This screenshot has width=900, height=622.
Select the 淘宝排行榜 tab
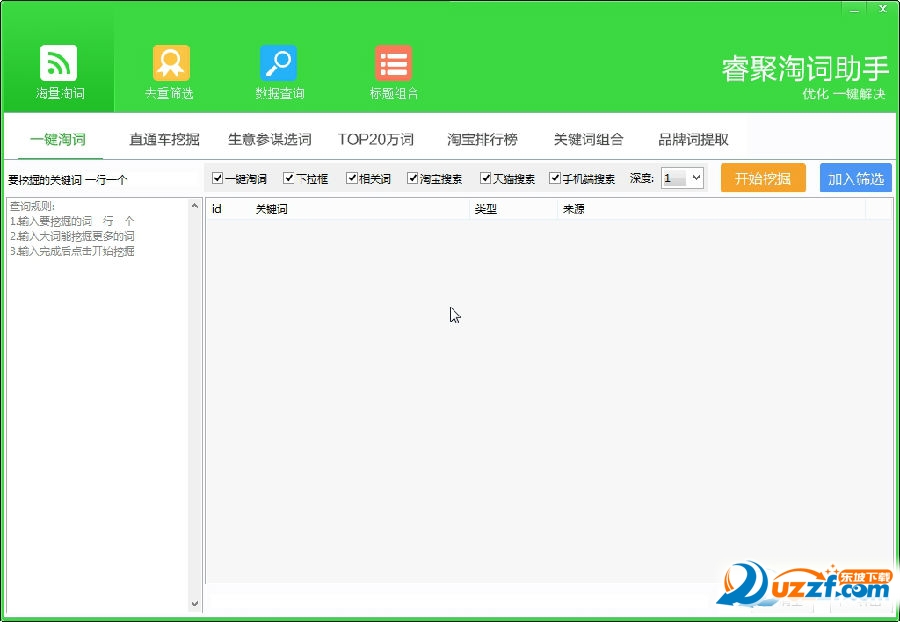point(482,140)
